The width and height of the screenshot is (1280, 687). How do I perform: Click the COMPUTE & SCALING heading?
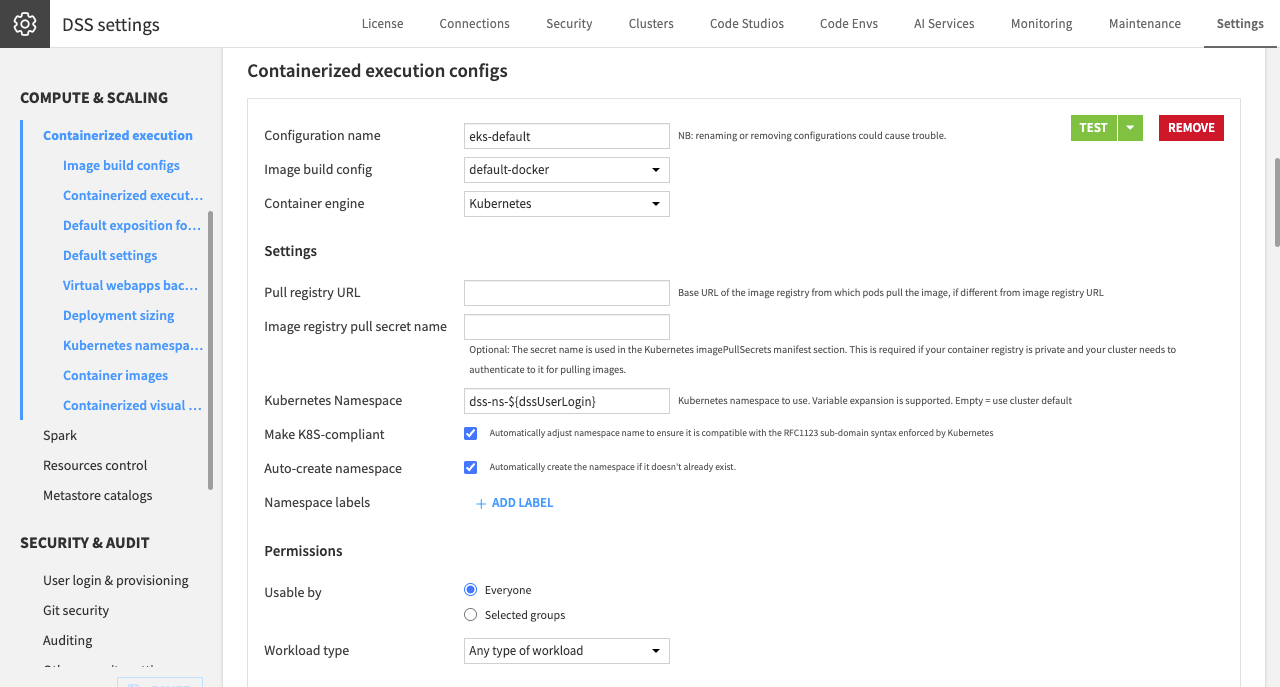coord(94,98)
